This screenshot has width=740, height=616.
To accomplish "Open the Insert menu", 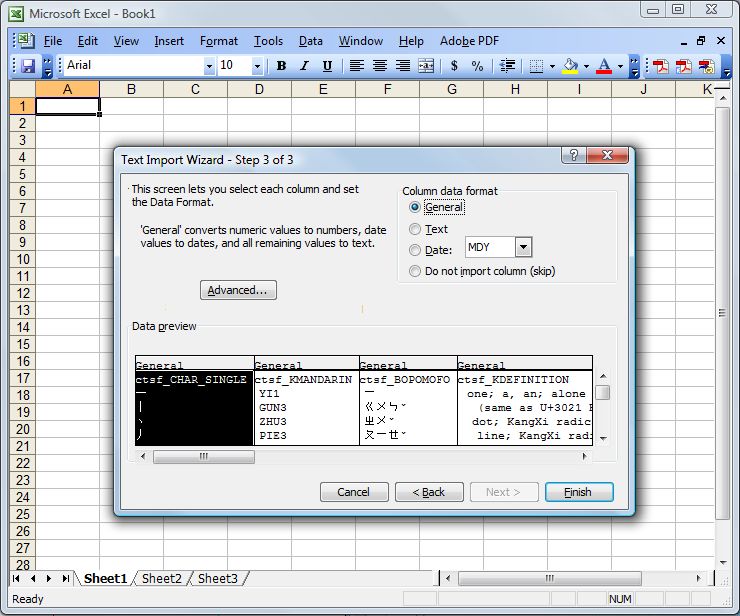I will 169,41.
